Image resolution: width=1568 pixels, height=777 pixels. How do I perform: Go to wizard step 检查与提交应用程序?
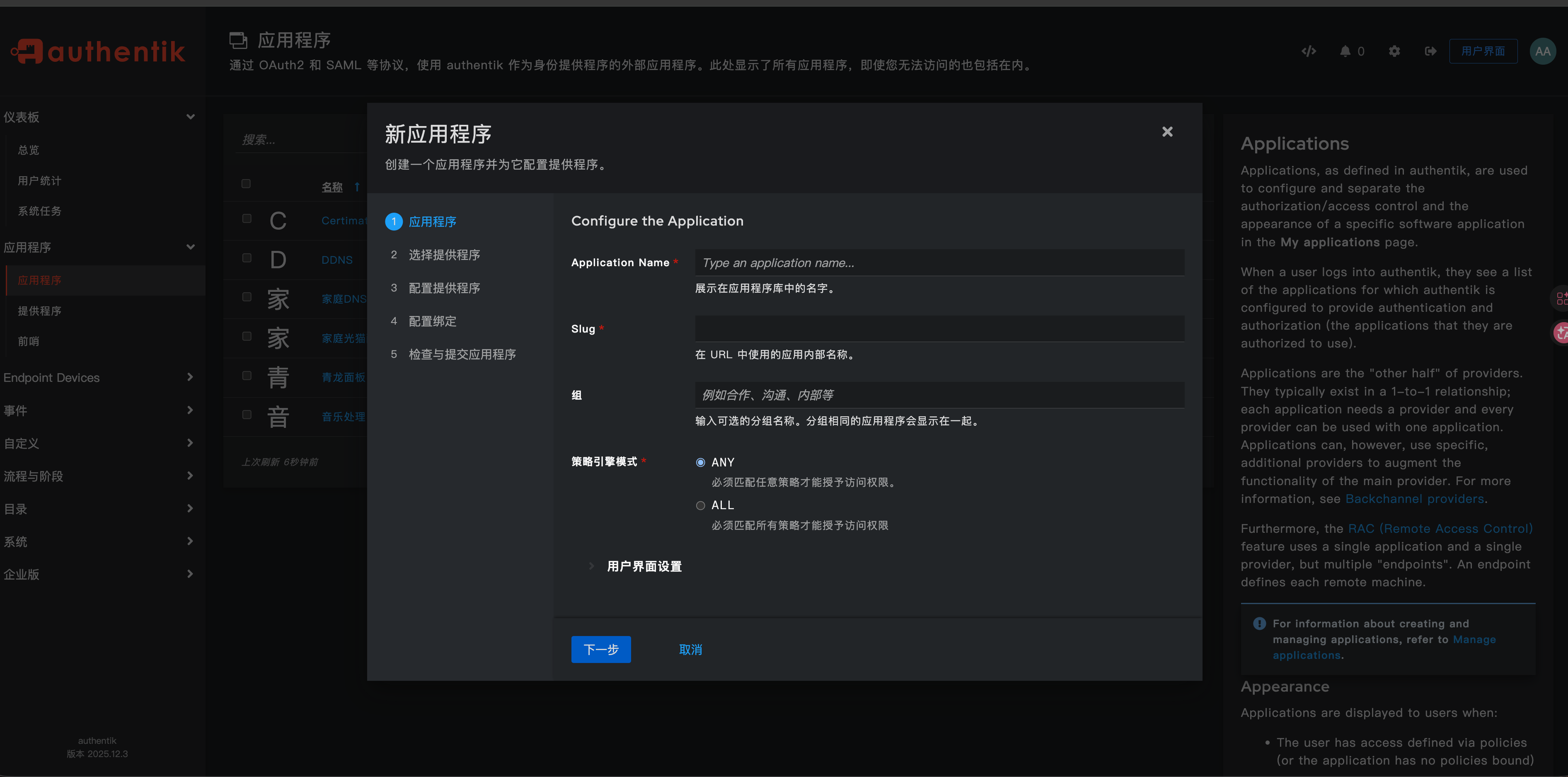click(462, 355)
